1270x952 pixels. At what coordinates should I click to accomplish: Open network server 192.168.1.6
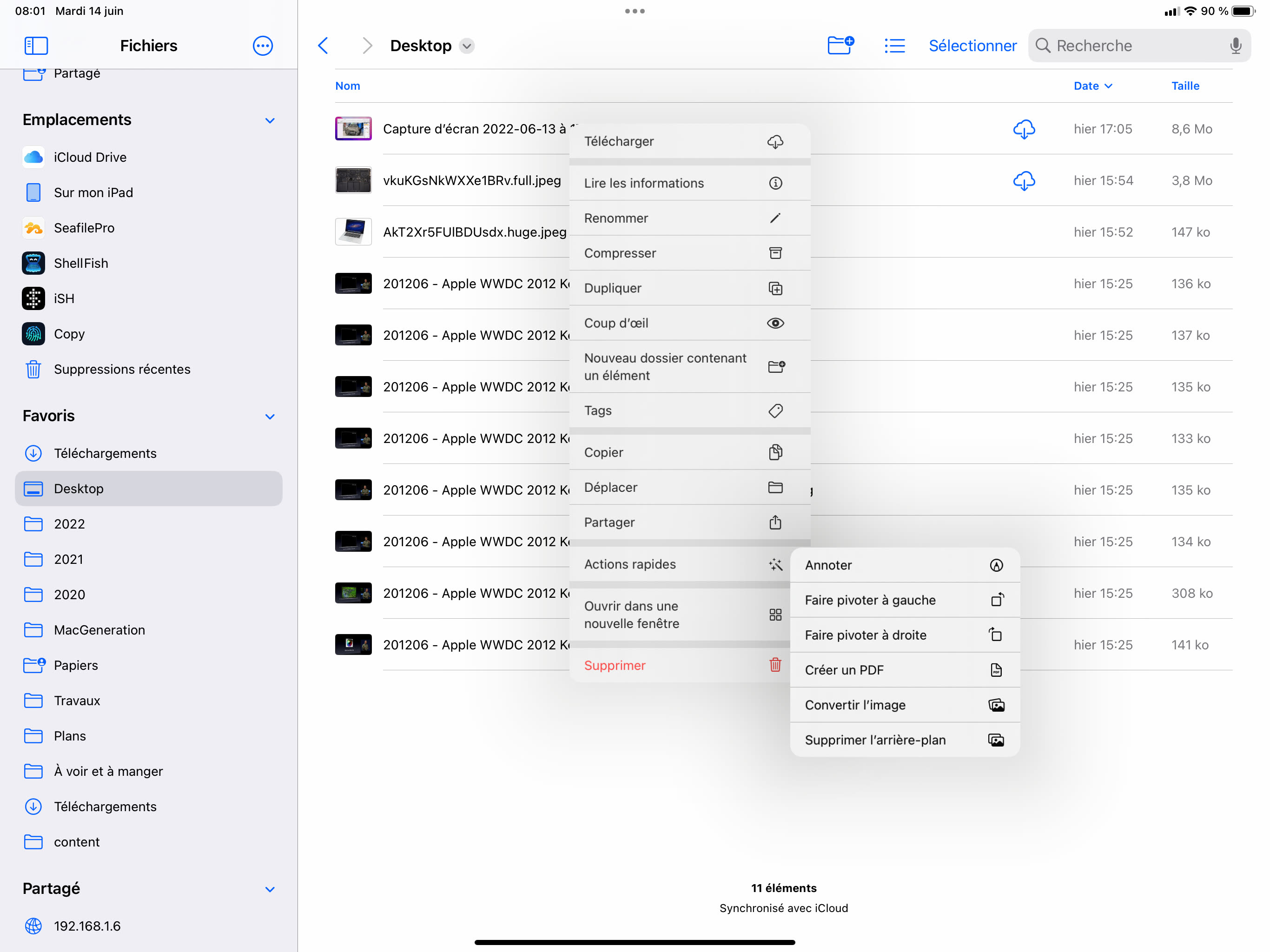(149, 926)
